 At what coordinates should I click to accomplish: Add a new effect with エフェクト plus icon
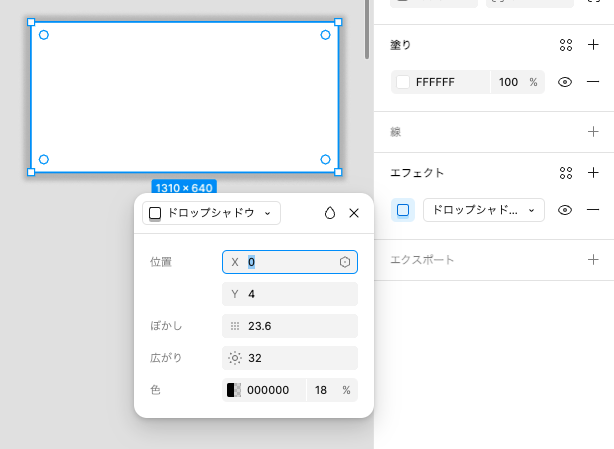[593, 173]
